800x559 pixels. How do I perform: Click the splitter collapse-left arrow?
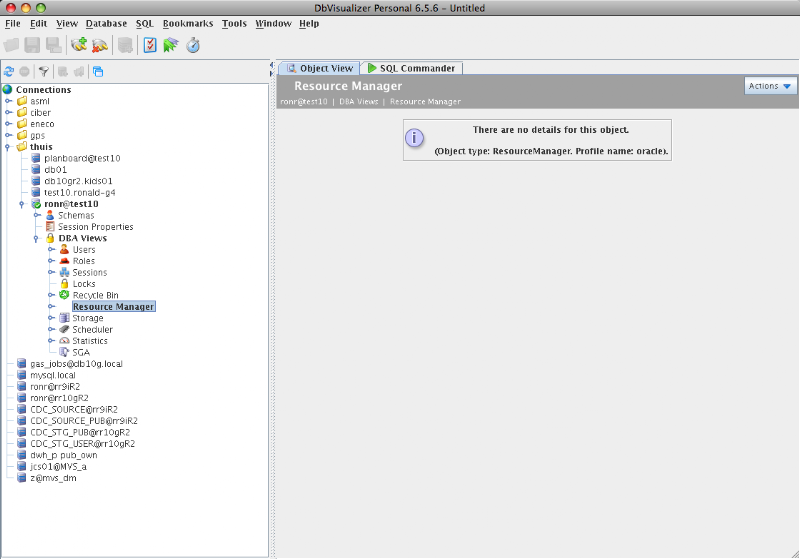pos(271,65)
